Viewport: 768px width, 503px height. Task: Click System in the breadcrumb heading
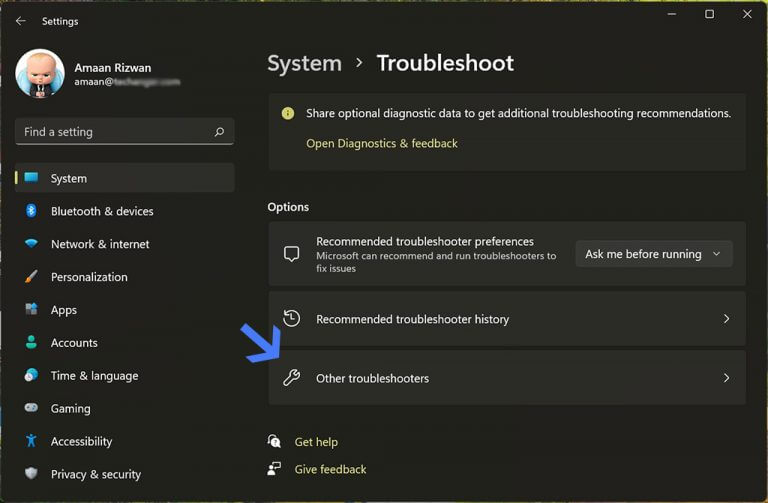[x=305, y=64]
